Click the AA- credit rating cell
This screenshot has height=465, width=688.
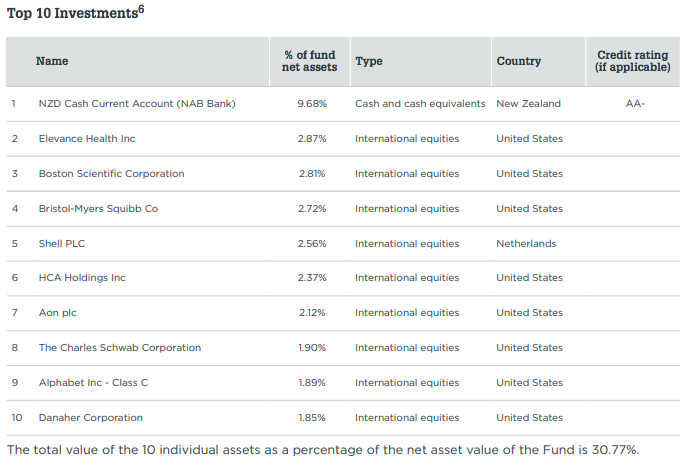click(633, 103)
